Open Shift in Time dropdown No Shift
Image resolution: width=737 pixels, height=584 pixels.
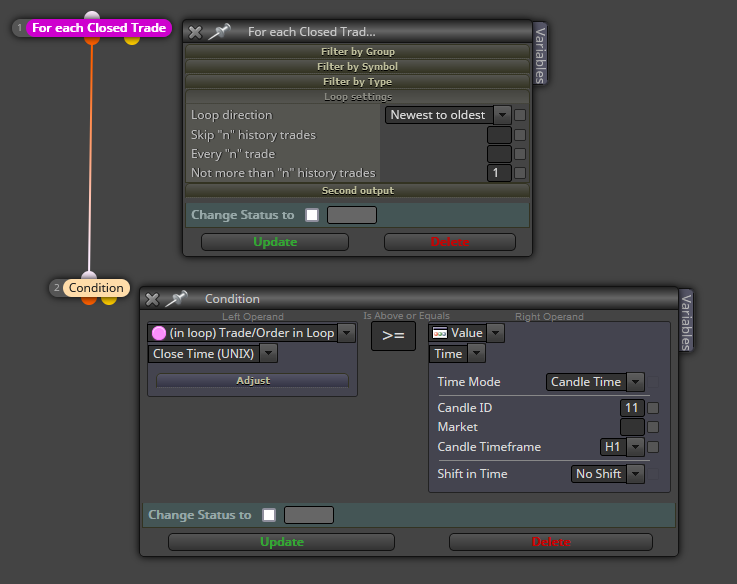[x=607, y=474]
